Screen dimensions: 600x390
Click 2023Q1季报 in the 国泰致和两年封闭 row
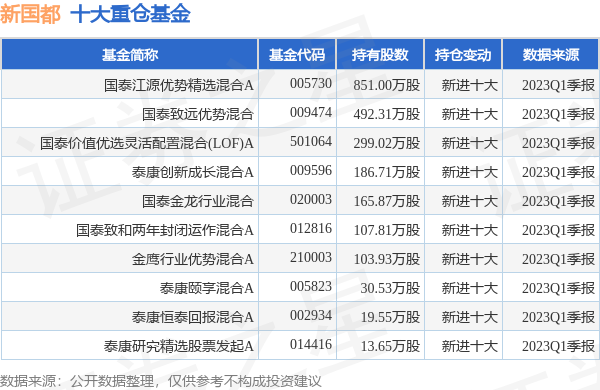click(558, 230)
